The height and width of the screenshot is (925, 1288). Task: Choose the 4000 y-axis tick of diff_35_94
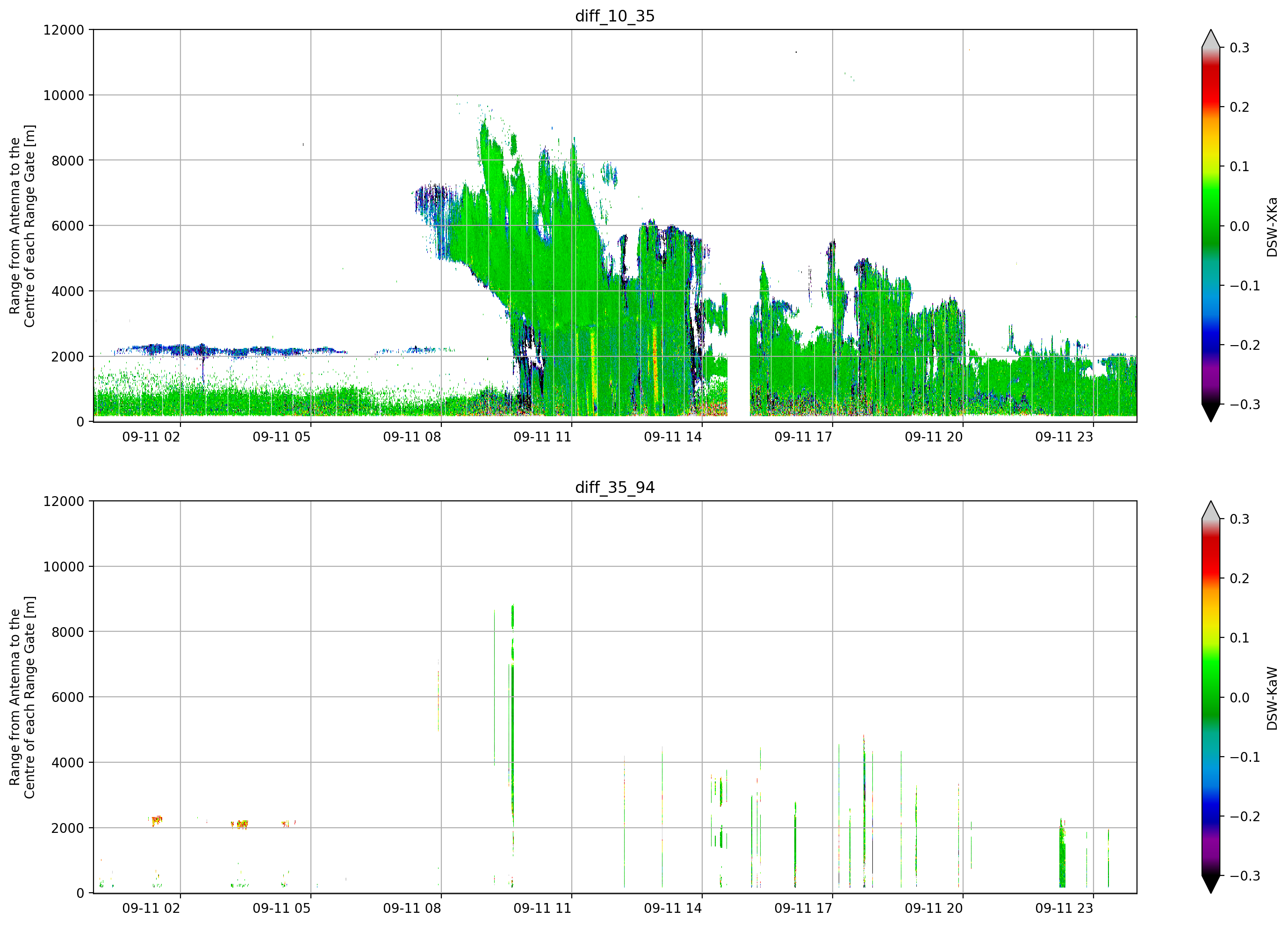point(68,763)
